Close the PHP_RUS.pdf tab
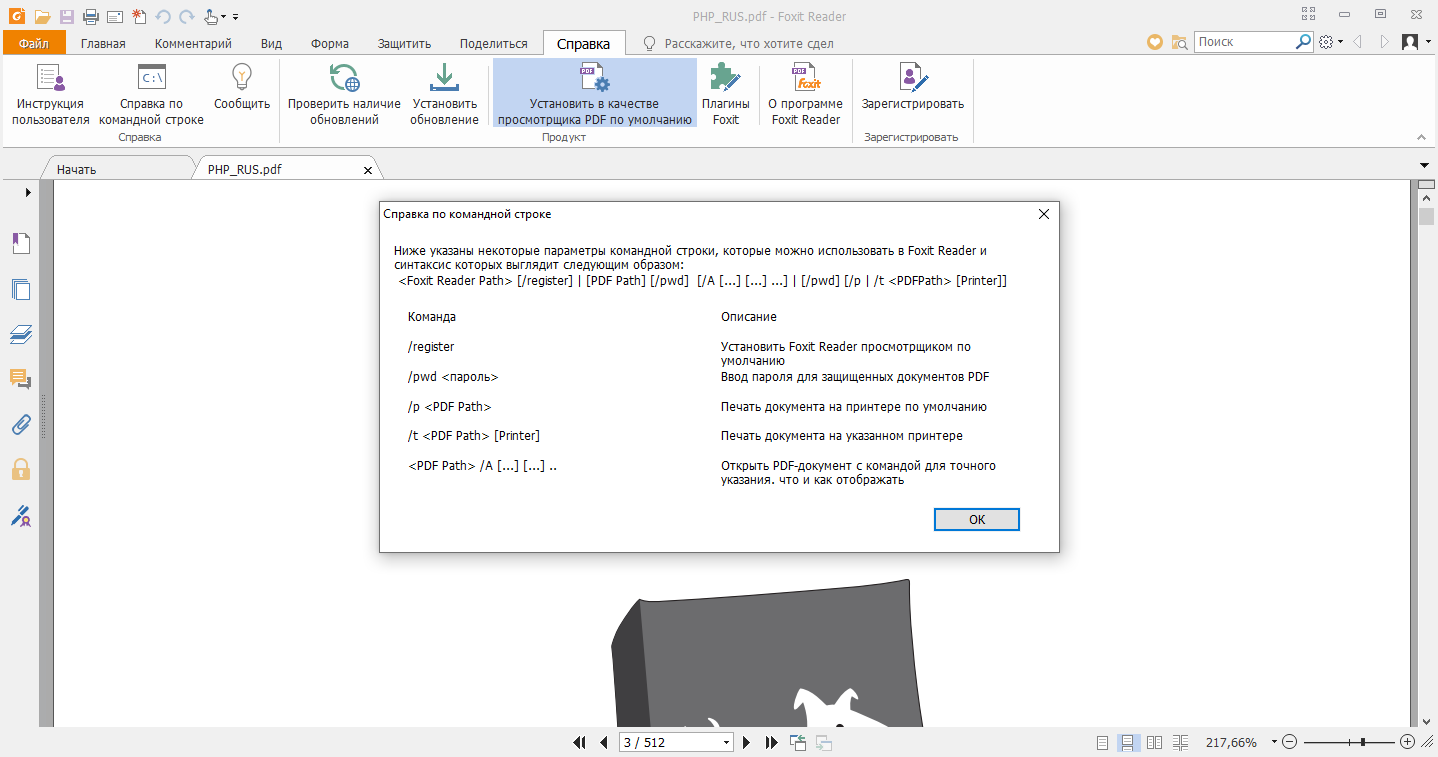This screenshot has width=1438, height=757. pos(367,170)
